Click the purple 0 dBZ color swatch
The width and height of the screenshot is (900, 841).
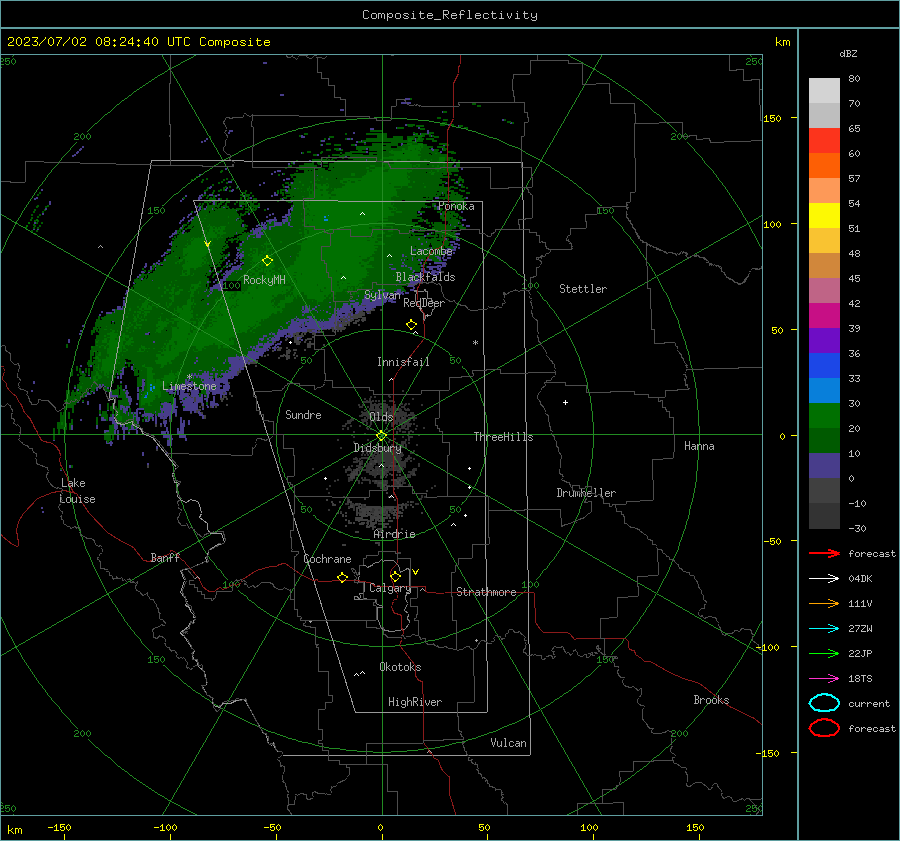pos(824,465)
